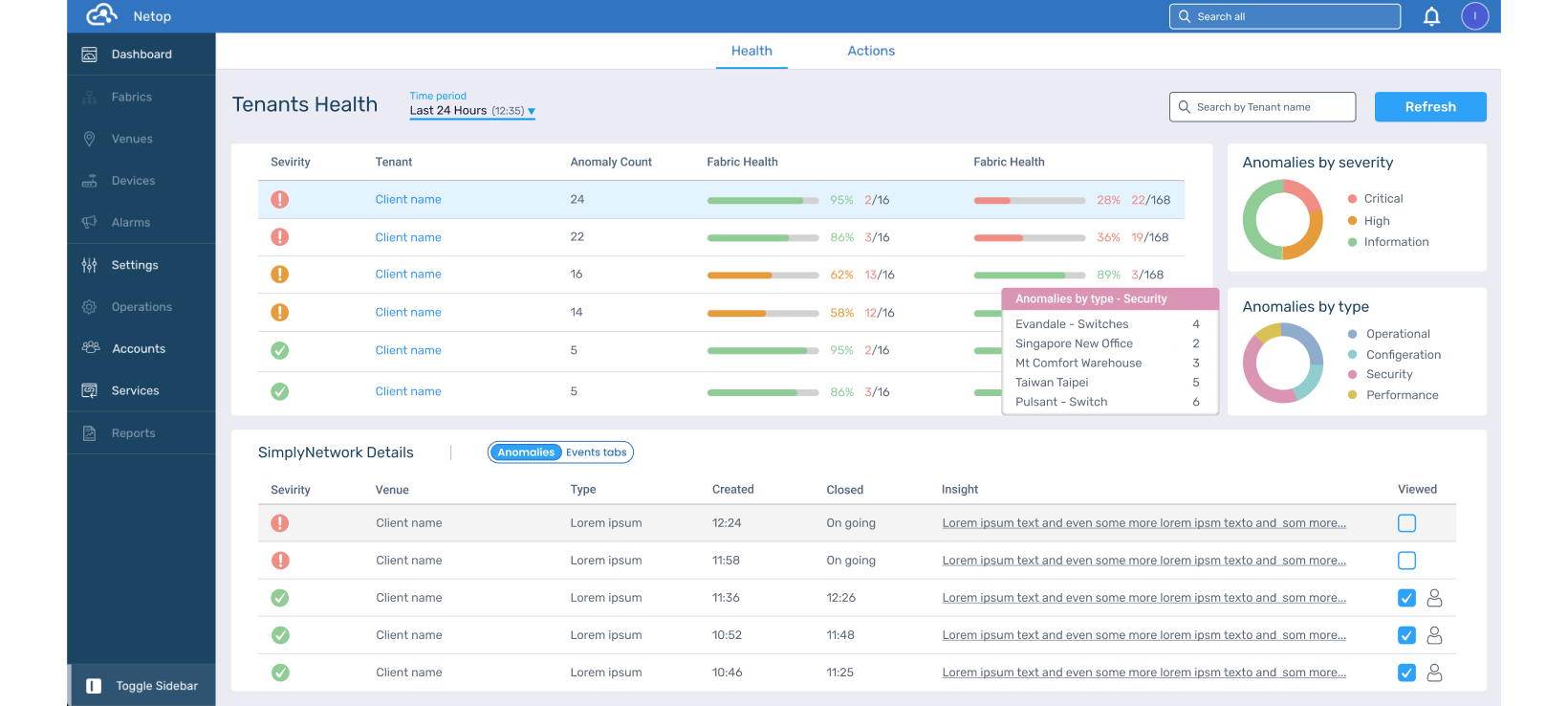Open the user profile avatar
Screen dimensions: 1568x706
pyautogui.click(x=1475, y=16)
